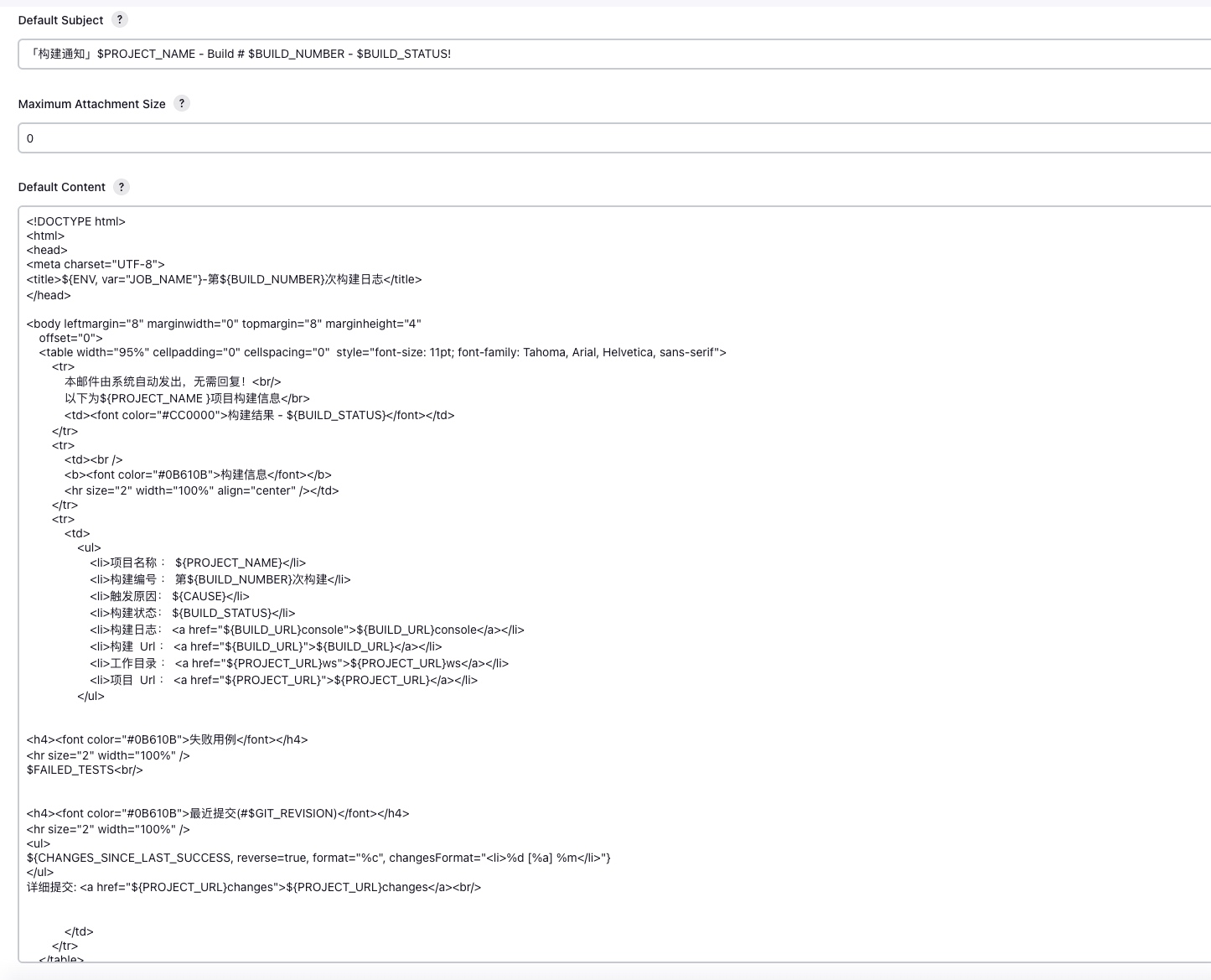Click the body leftmargin="8" line
This screenshot has height=980, width=1211.
(224, 324)
